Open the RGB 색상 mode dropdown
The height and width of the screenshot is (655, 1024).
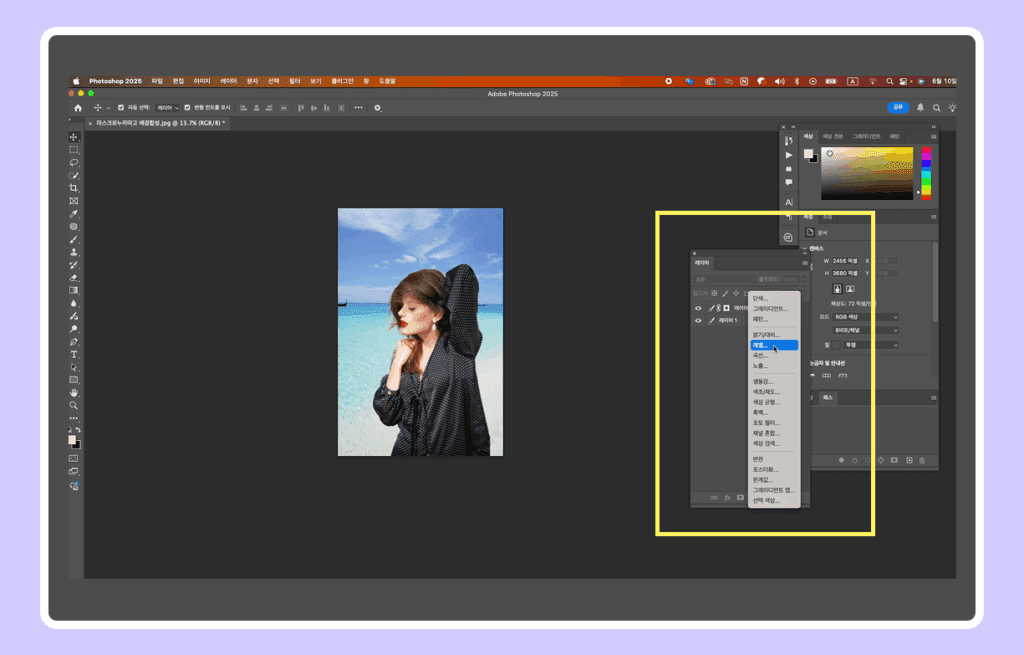click(866, 317)
